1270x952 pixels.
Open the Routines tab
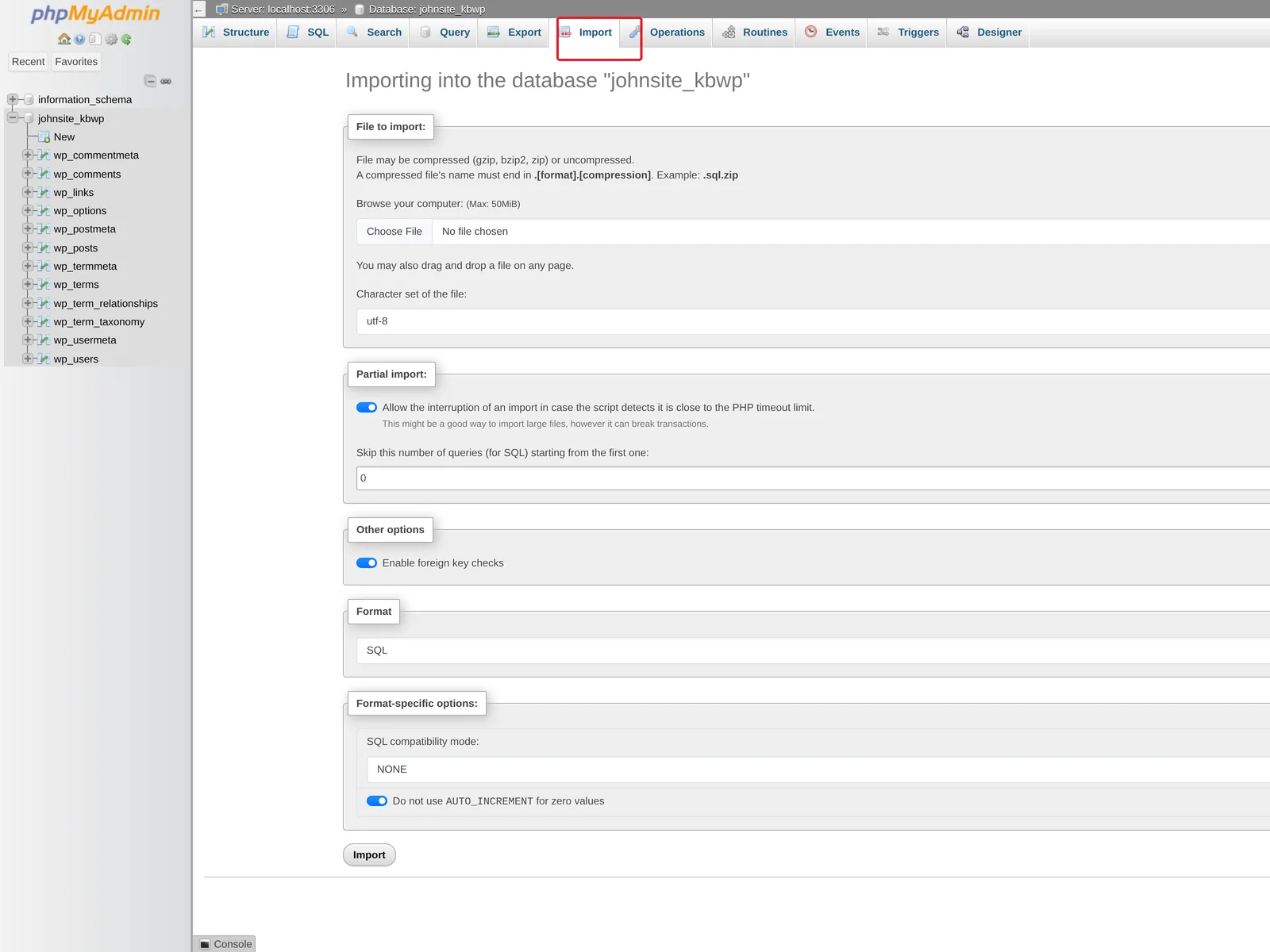point(755,33)
